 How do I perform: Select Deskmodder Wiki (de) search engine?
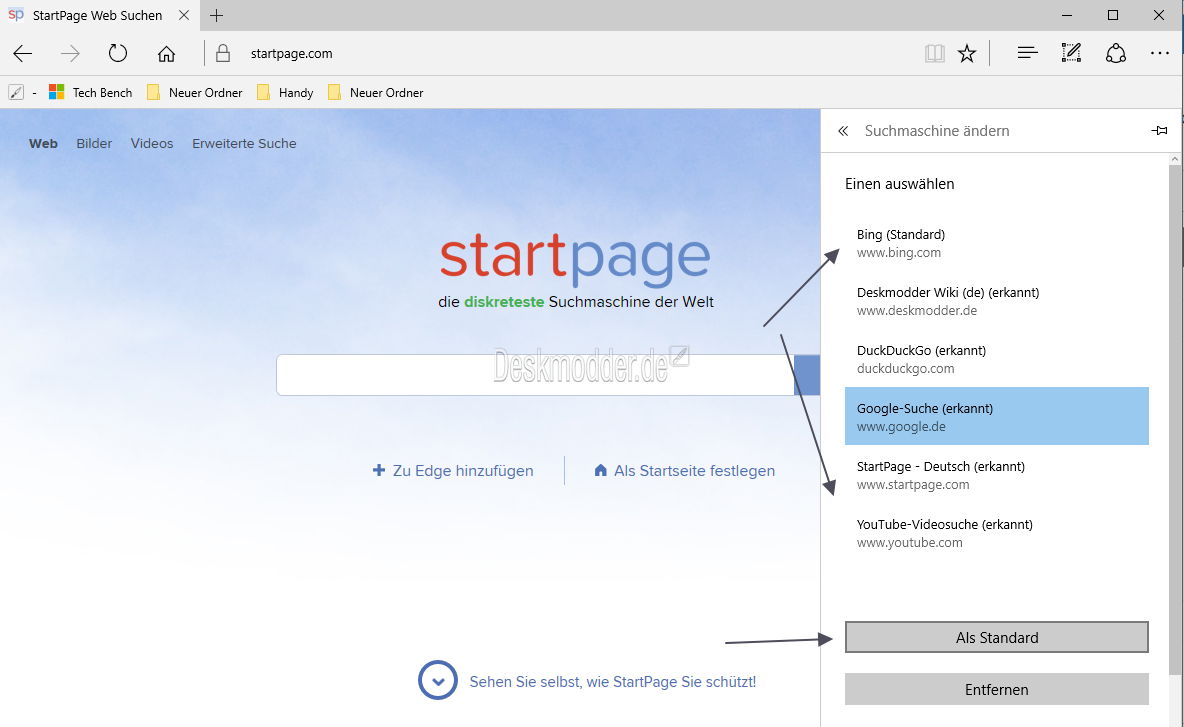(997, 301)
